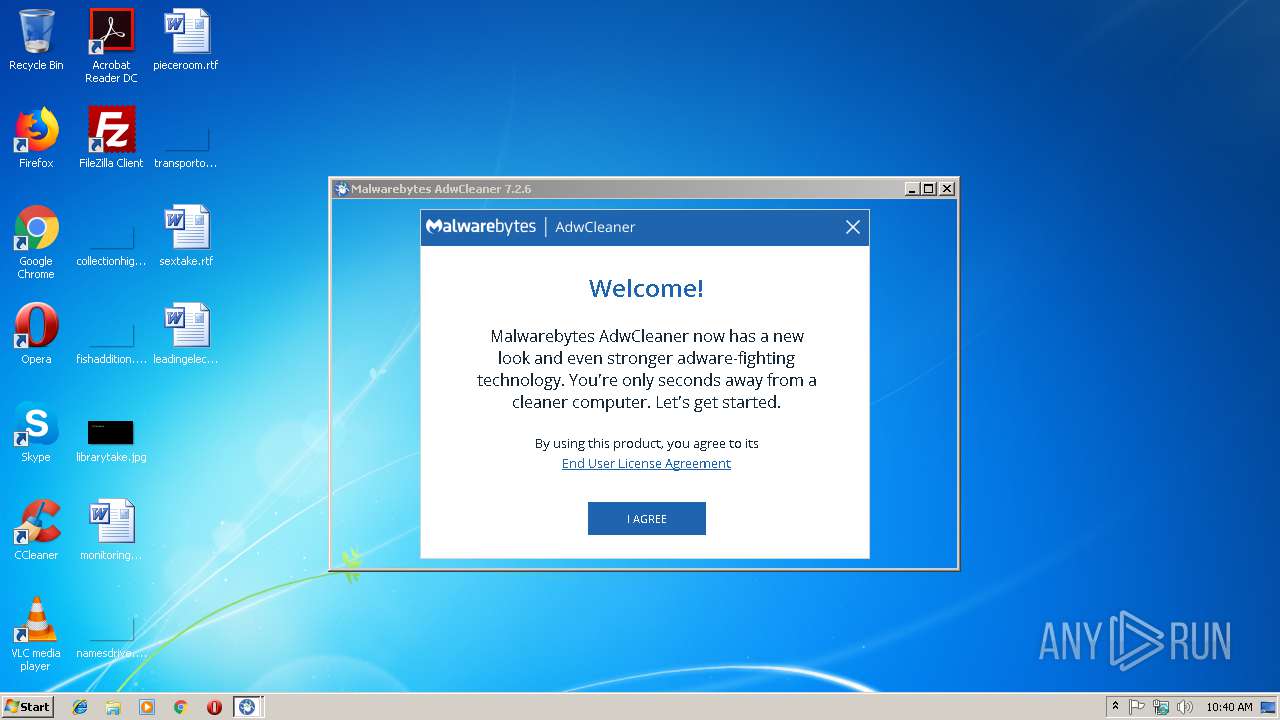Select the leadingelec... document
Image resolution: width=1280 pixels, height=720 pixels.
[186, 334]
